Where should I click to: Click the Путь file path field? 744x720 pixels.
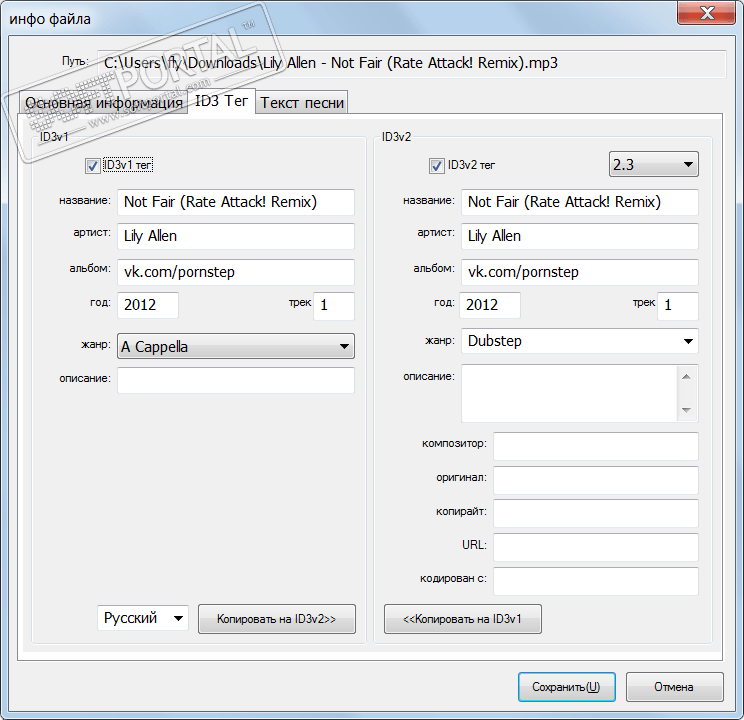click(x=412, y=64)
